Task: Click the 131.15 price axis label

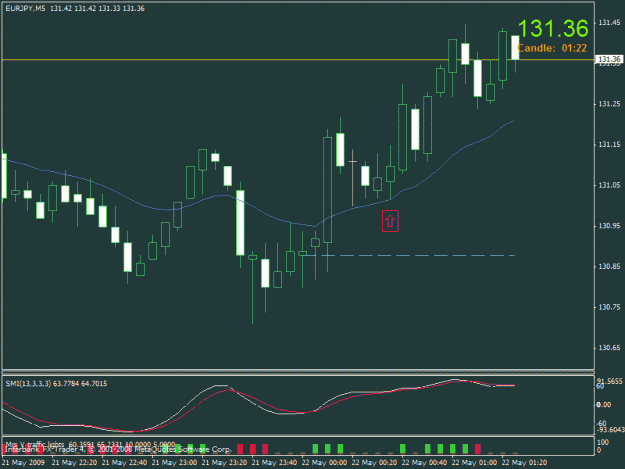Action: point(609,145)
